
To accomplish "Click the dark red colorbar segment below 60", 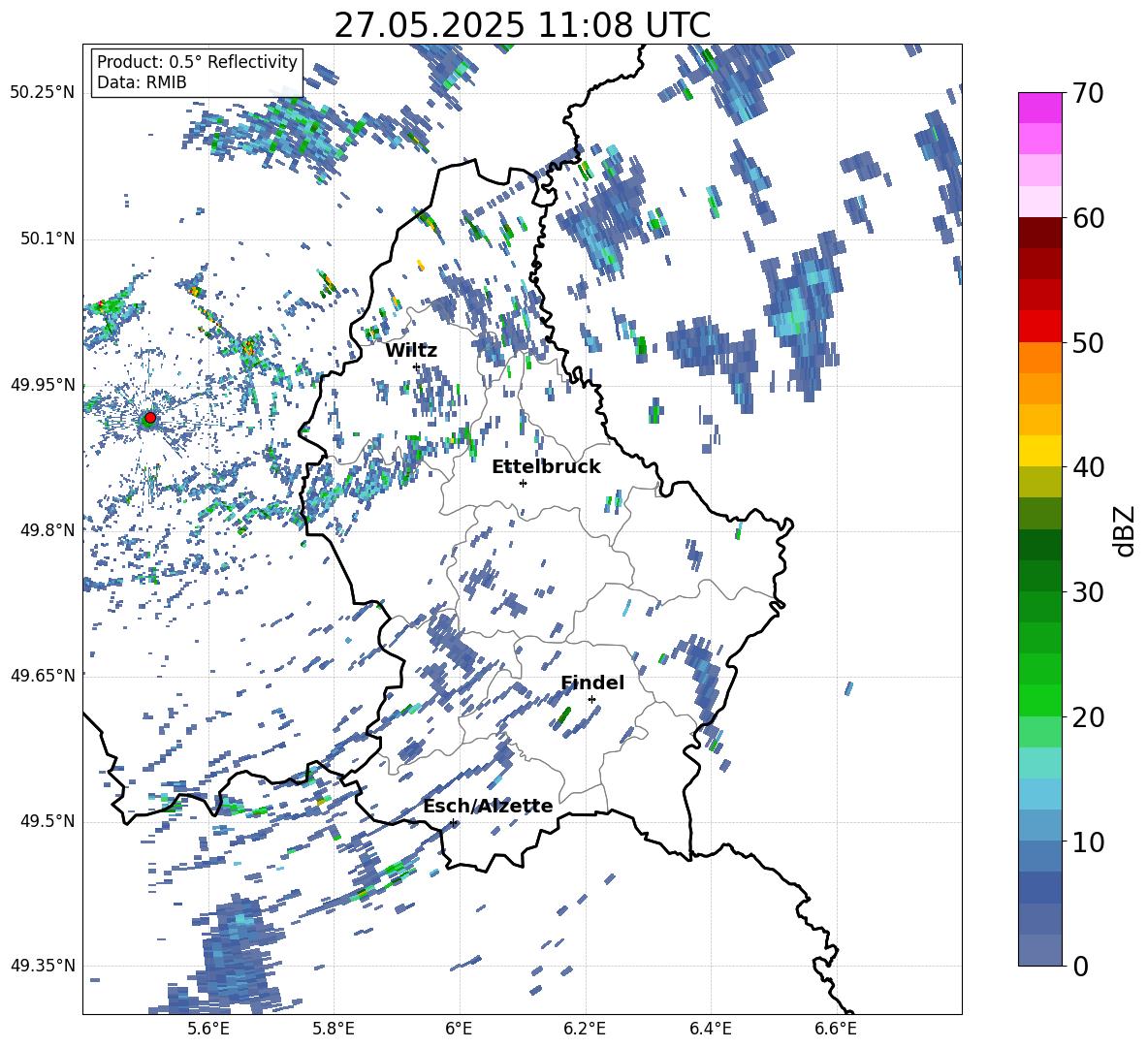I will (x=1039, y=233).
